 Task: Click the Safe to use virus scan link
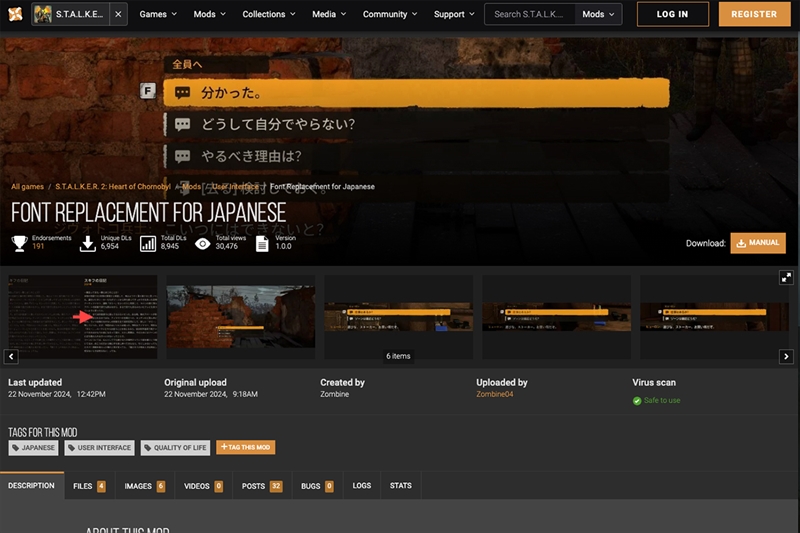[x=662, y=400]
